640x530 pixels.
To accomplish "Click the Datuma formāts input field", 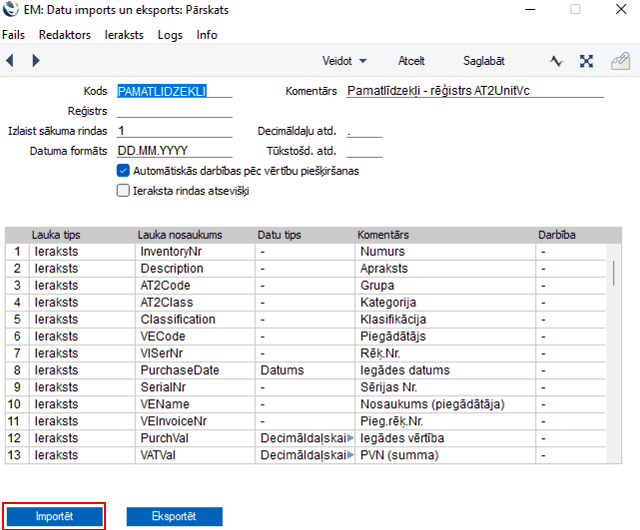I will (174, 151).
